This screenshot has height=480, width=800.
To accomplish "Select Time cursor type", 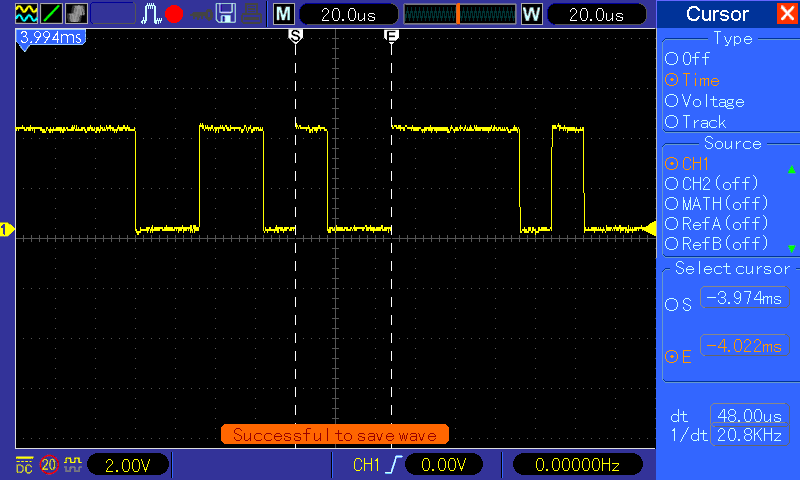I will pyautogui.click(x=692, y=80).
